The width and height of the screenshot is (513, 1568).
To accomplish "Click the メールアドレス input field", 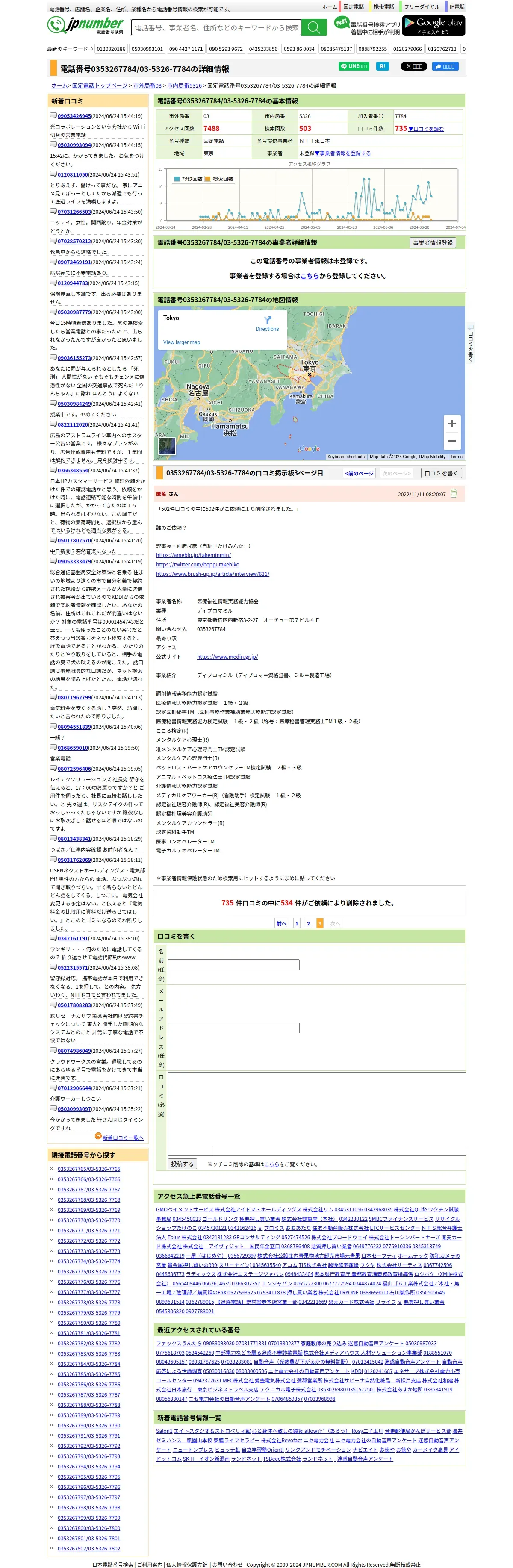I will 234,1028.
